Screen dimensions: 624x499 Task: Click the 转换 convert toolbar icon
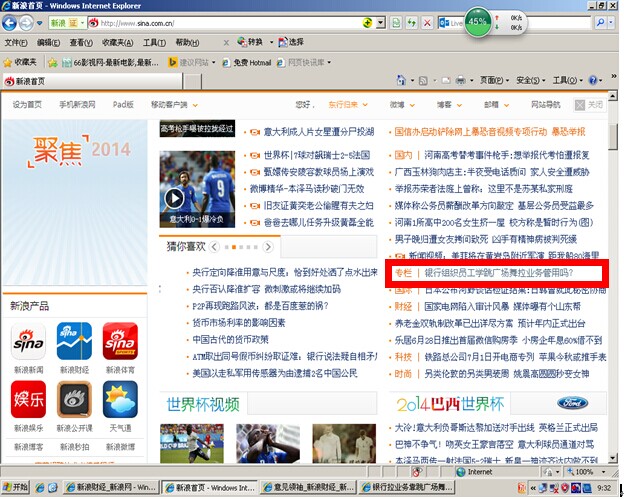pos(250,42)
